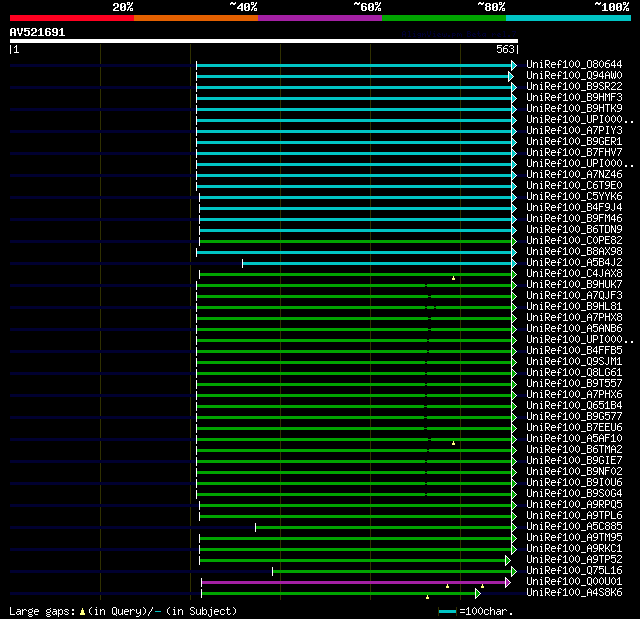
Task: Select the AV521691 query name label
Action: click(37, 32)
